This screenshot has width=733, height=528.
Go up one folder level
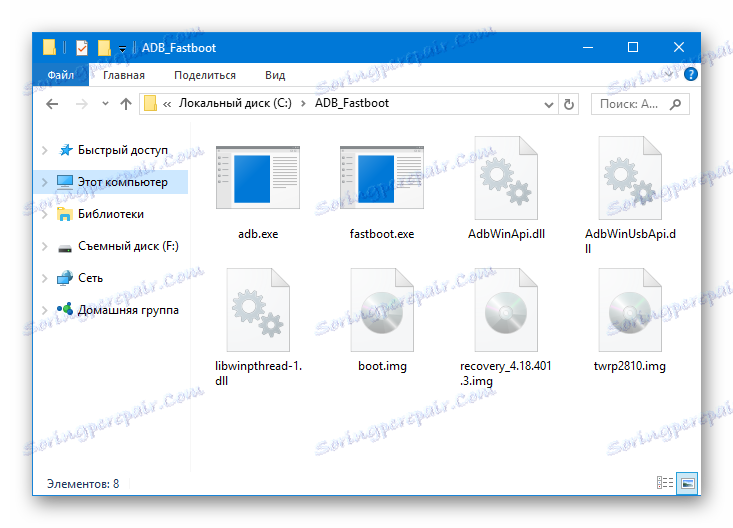tap(126, 104)
